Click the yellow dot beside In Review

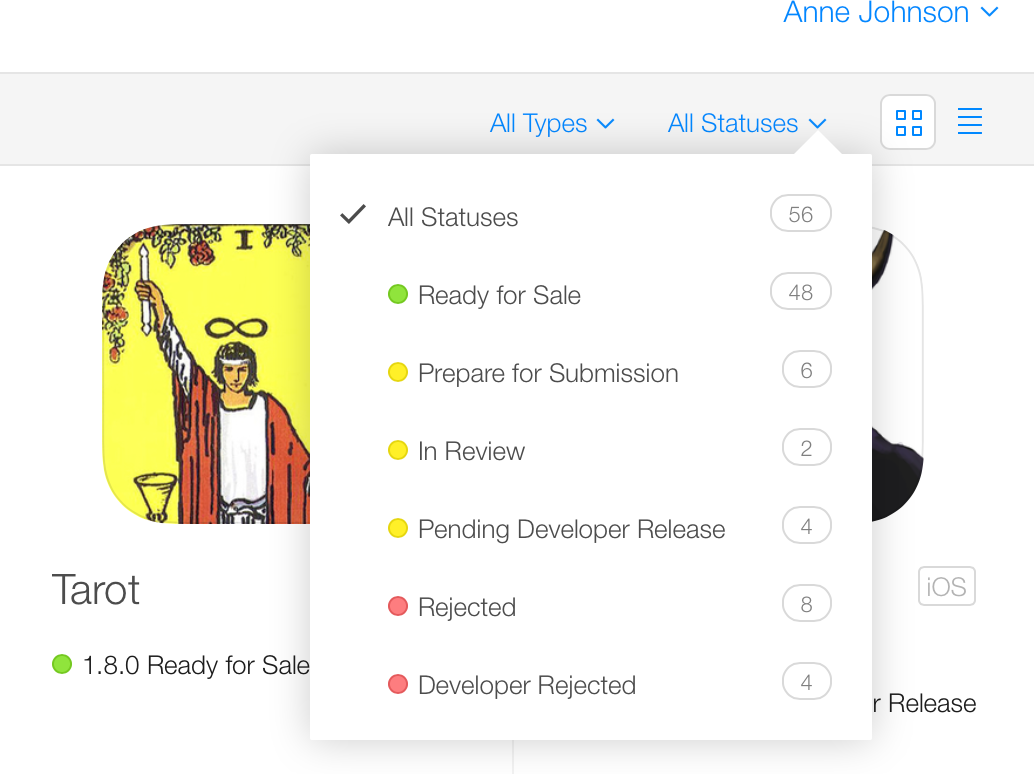(398, 451)
